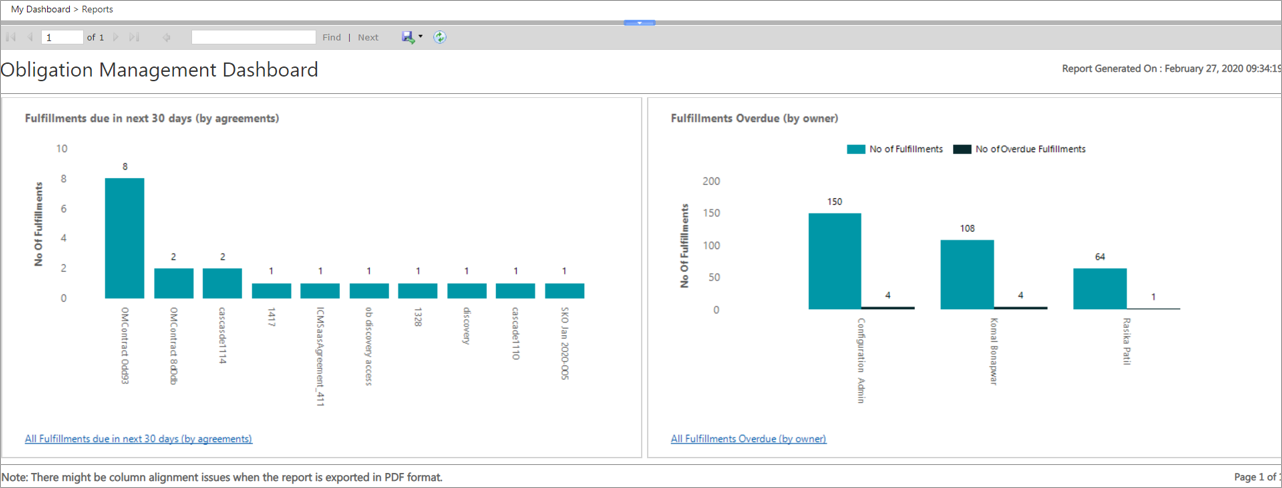This screenshot has height=488, width=1282.
Task: Refresh the report with the green icon
Action: point(440,37)
